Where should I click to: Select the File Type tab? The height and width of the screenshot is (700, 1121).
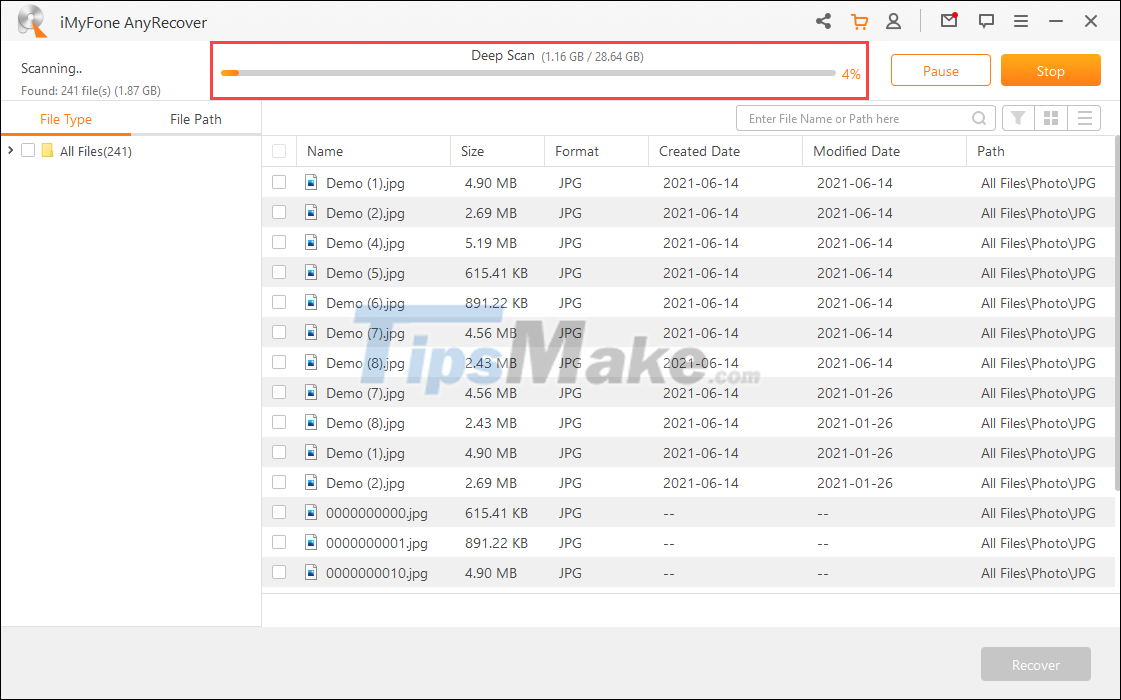tap(66, 118)
